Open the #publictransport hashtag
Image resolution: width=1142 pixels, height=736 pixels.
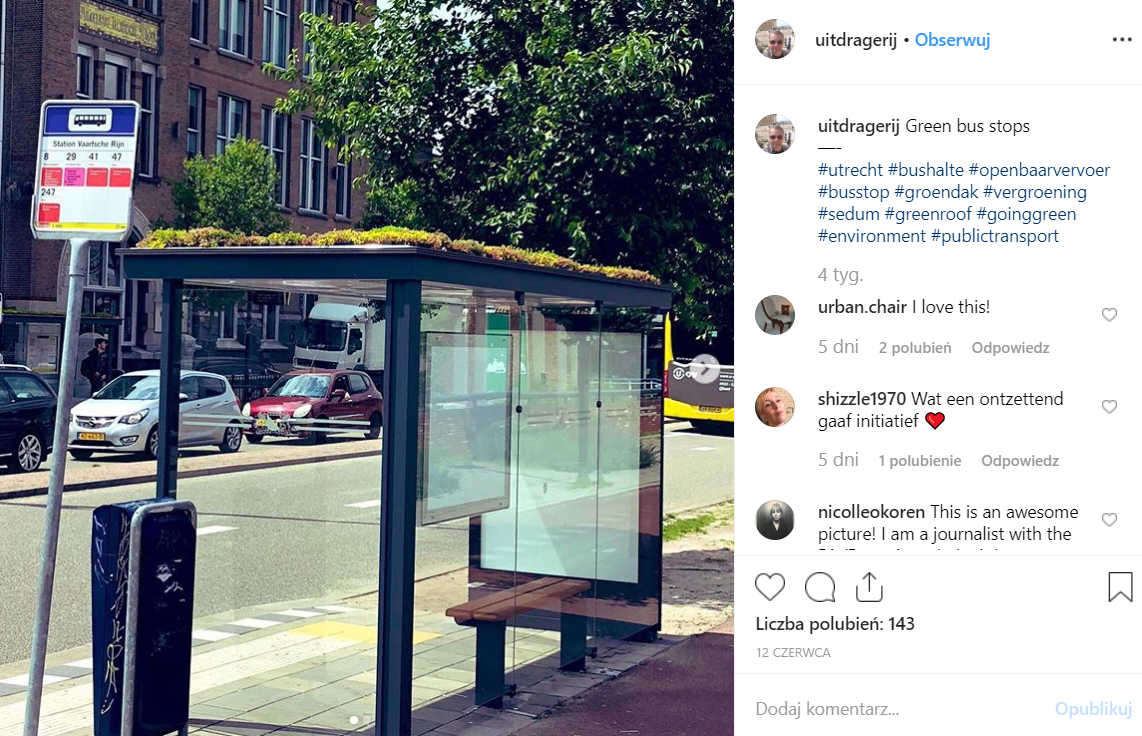(x=995, y=236)
